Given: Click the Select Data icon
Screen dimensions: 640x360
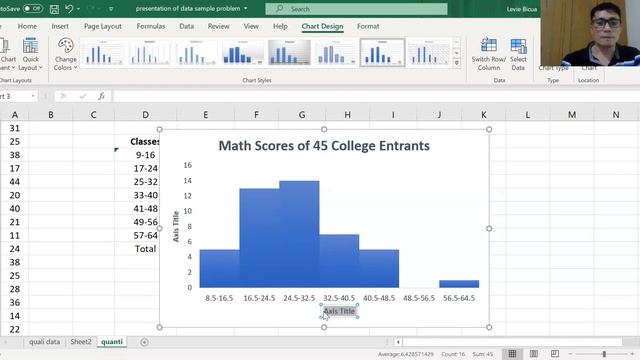Looking at the screenshot, I should (518, 54).
